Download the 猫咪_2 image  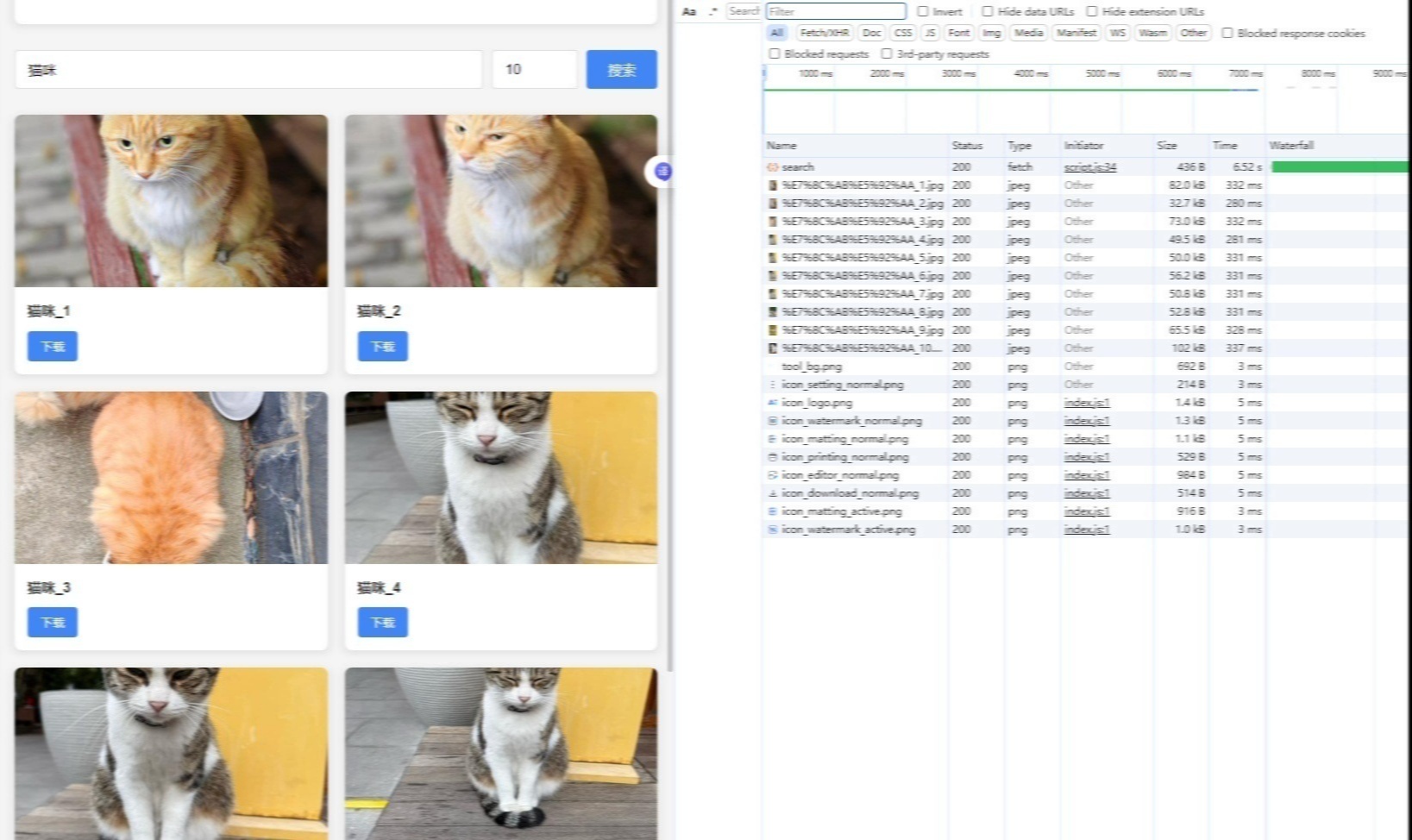383,346
